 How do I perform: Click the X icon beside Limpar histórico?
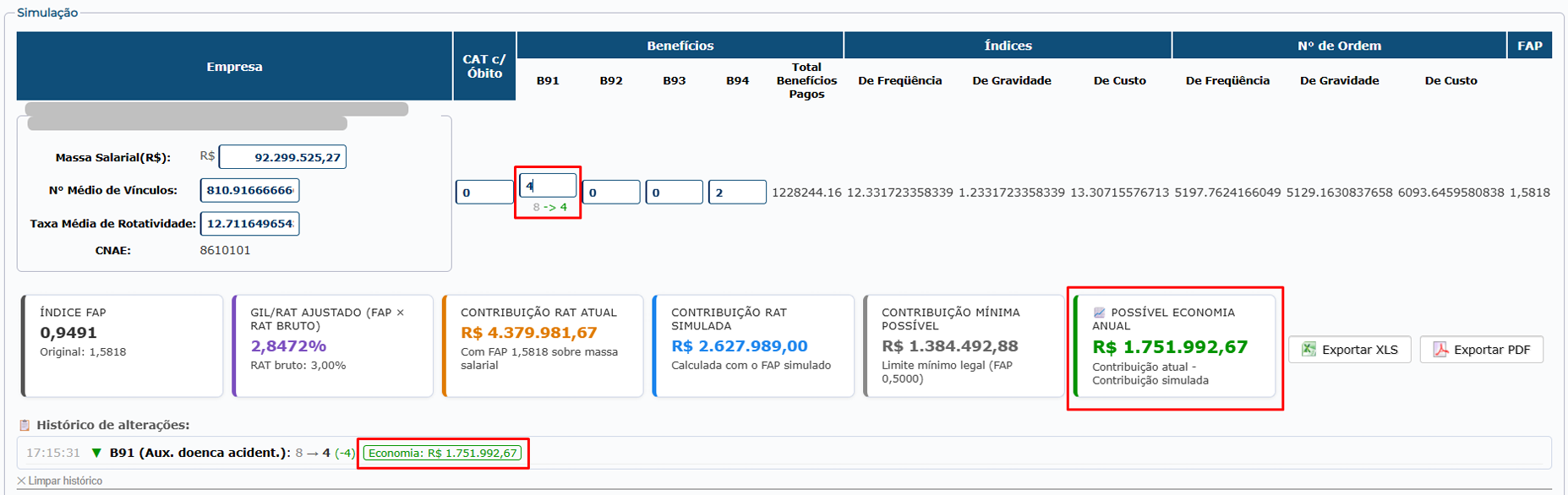pos(21,481)
